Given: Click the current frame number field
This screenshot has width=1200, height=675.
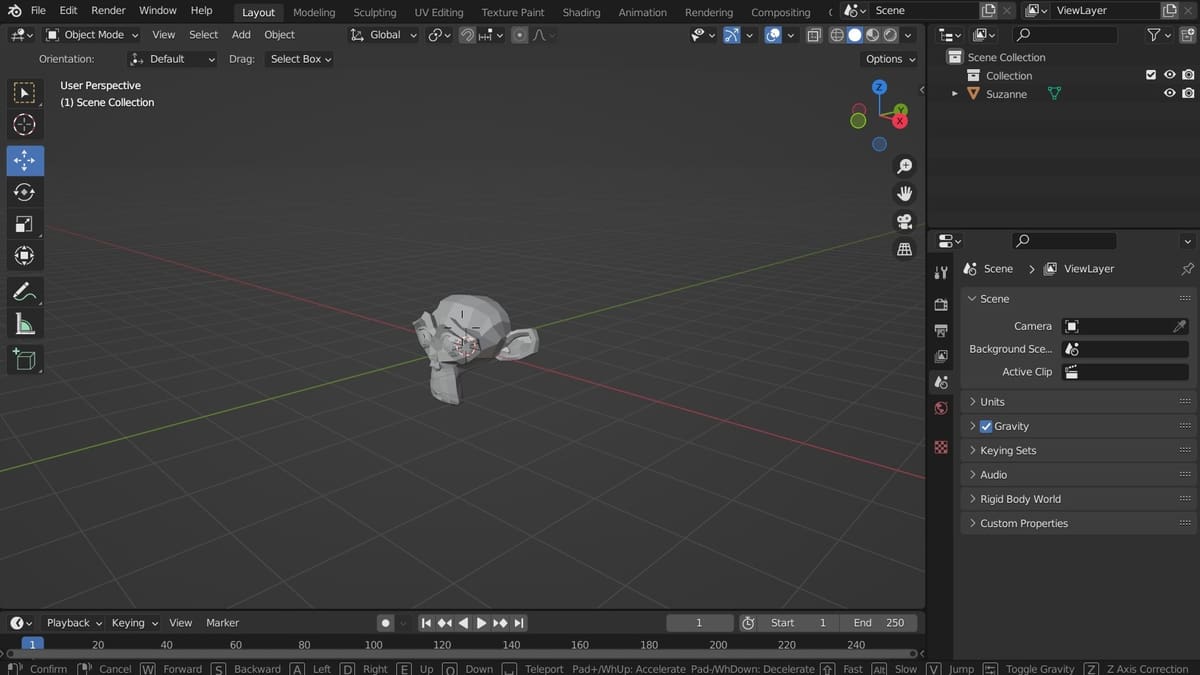Looking at the screenshot, I should (x=699, y=623).
